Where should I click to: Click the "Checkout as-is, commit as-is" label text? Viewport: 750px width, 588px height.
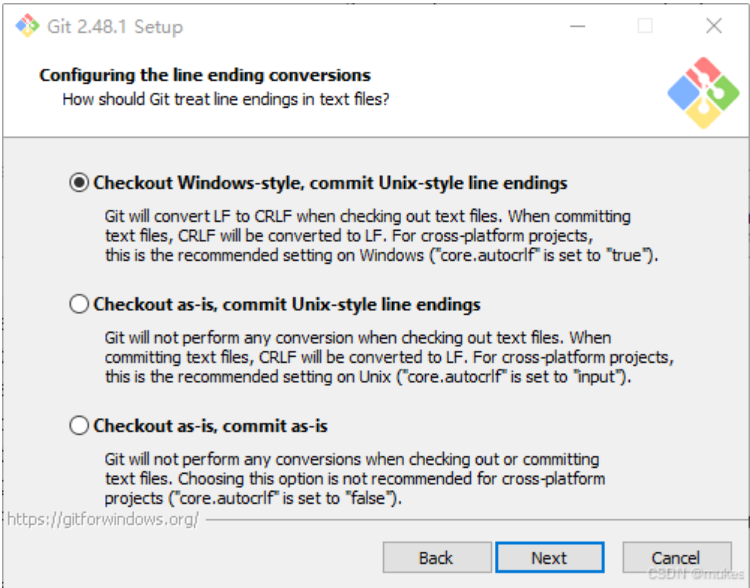click(210, 426)
